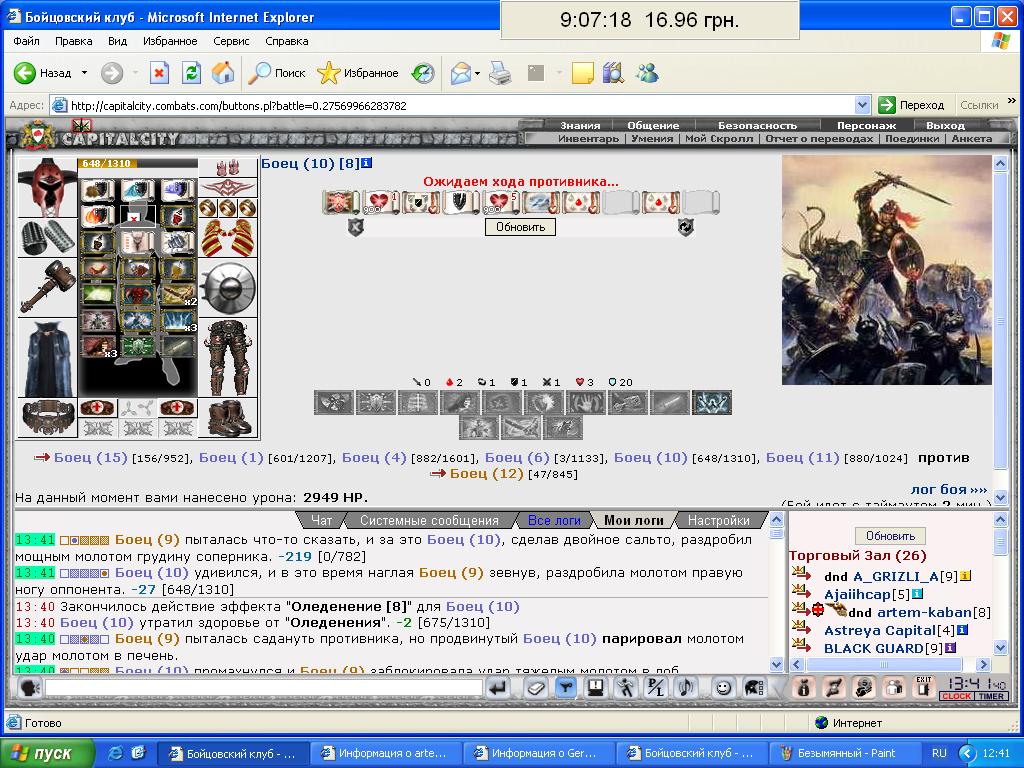Switch to Безымянный - Paint taskbar window
1024x768 pixels.
click(844, 754)
